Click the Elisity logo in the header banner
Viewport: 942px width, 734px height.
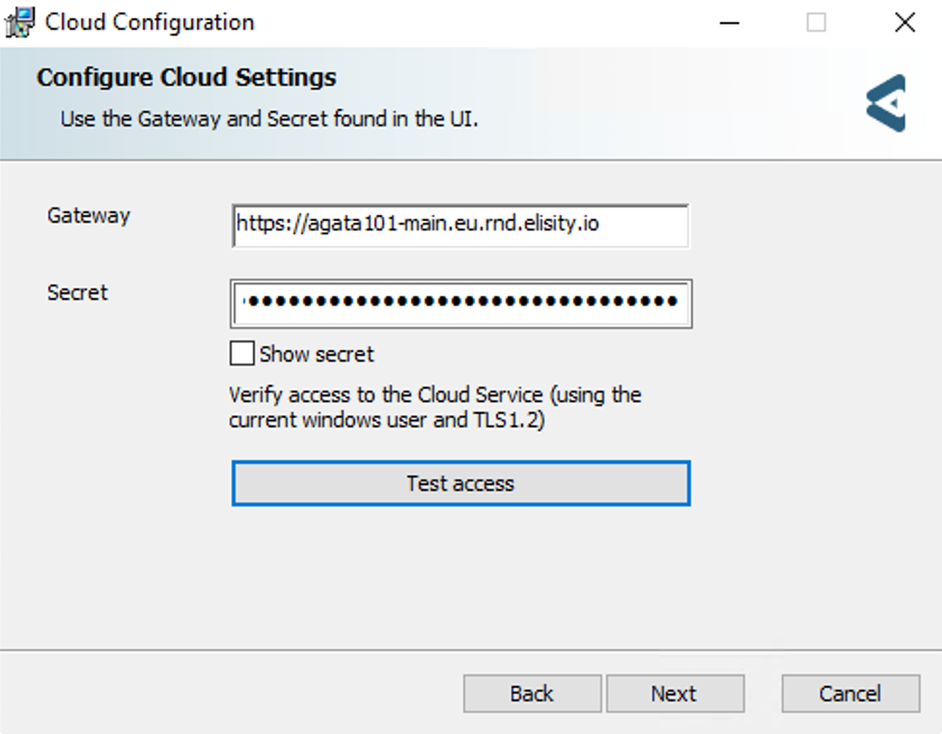pos(886,103)
